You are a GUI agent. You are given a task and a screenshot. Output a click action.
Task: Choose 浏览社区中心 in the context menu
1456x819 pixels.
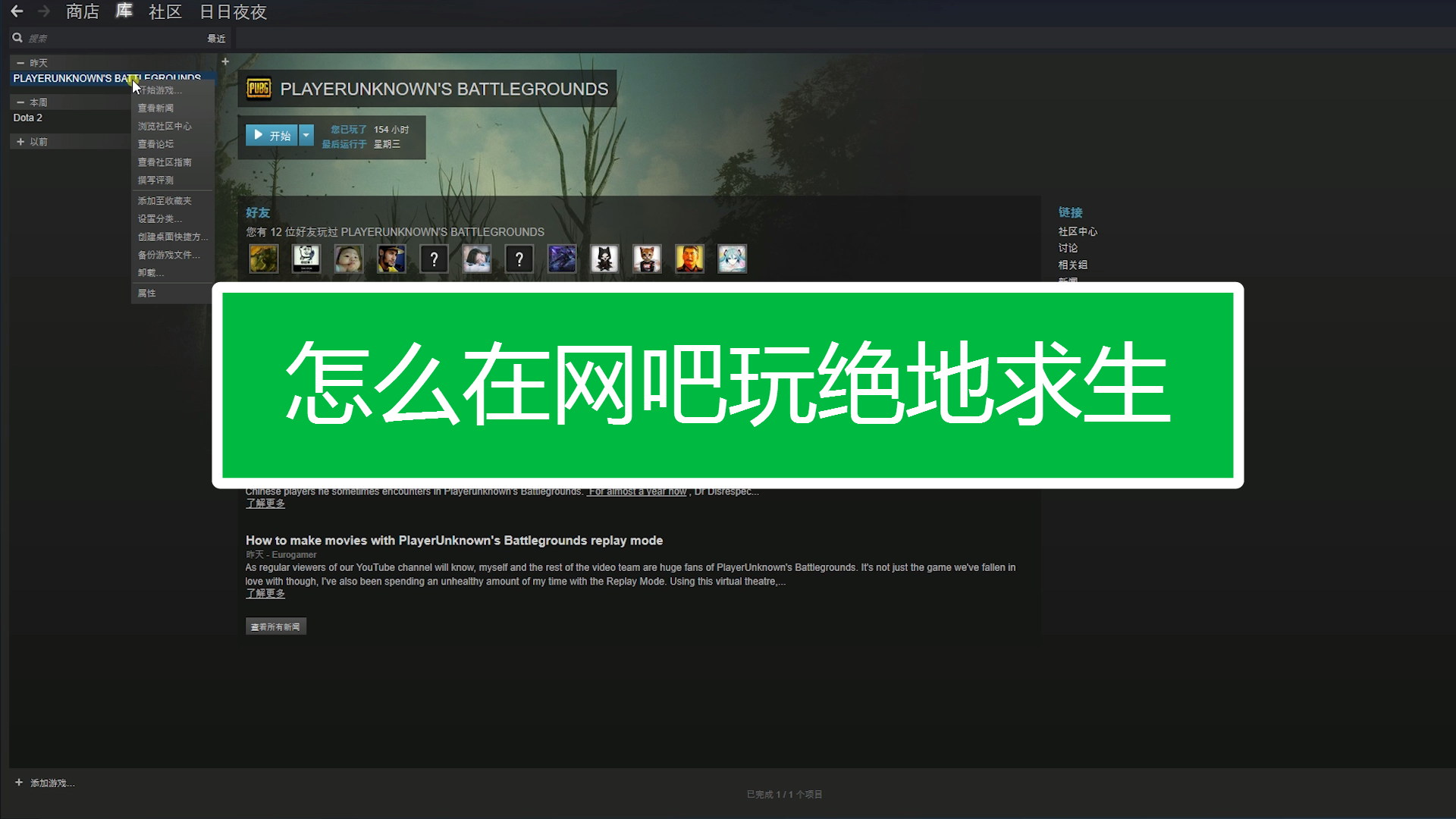173,127
